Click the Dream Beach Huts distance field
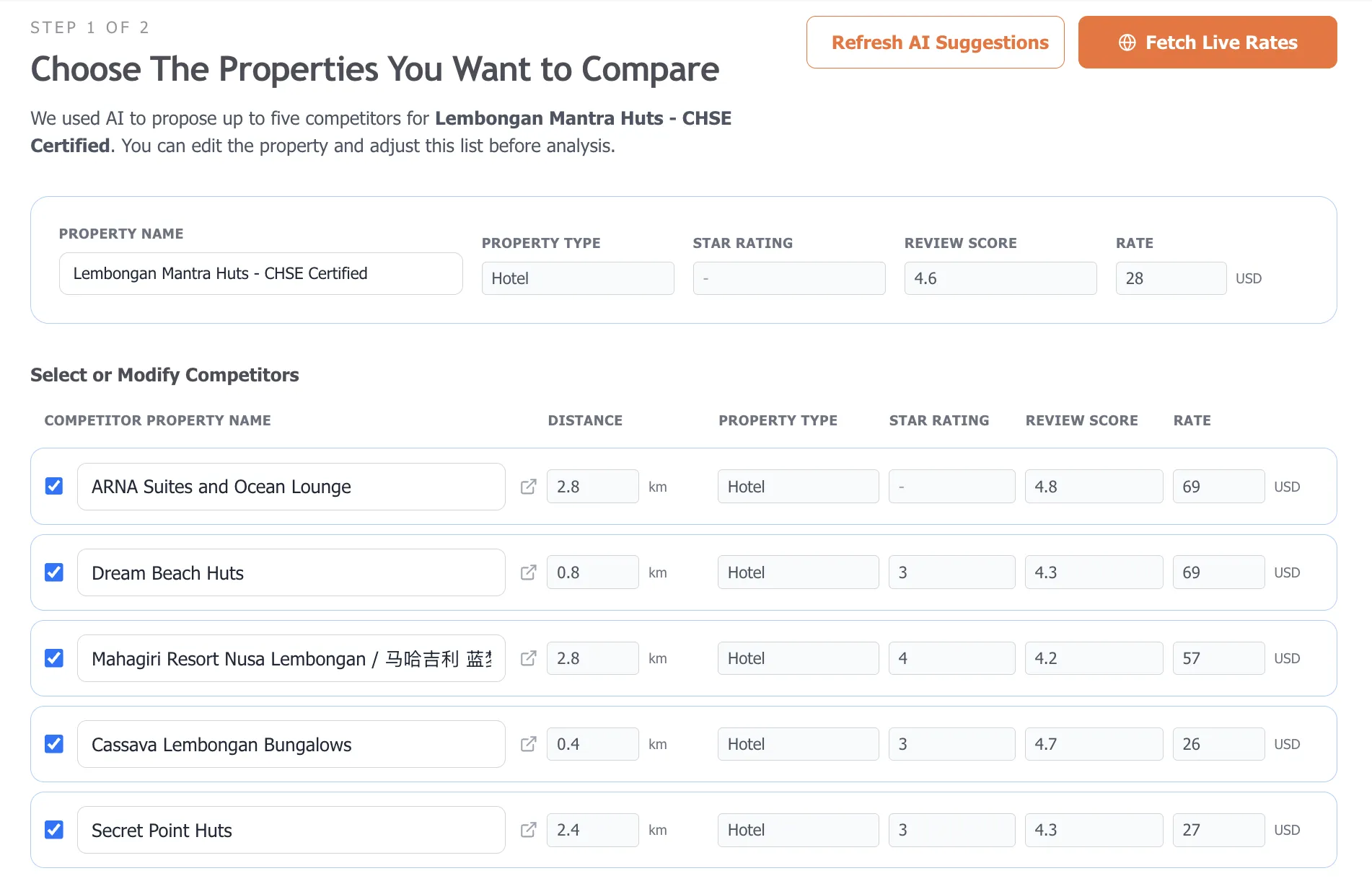The height and width of the screenshot is (894, 1372). (x=592, y=572)
